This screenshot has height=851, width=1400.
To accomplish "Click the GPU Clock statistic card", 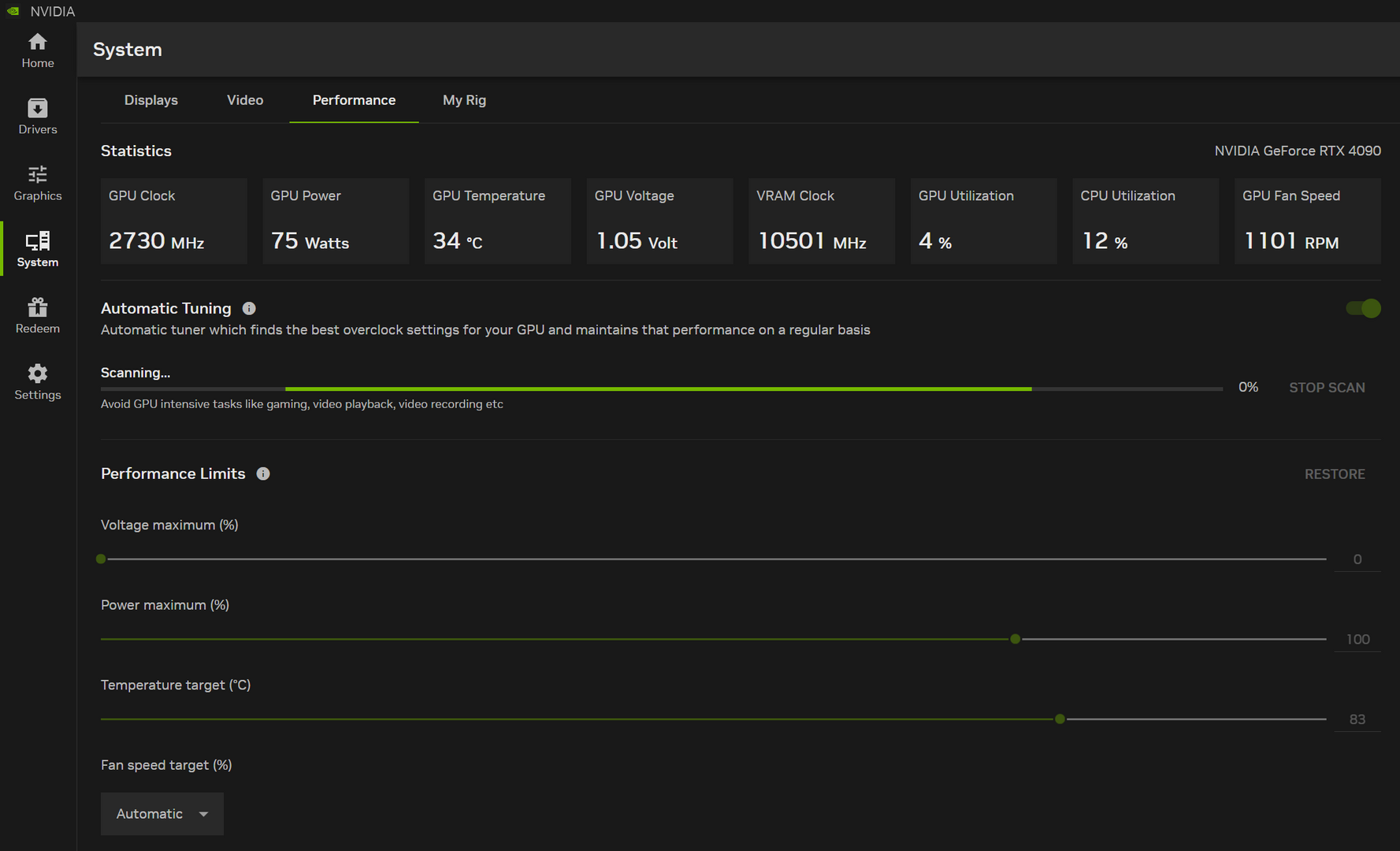I will [x=174, y=221].
